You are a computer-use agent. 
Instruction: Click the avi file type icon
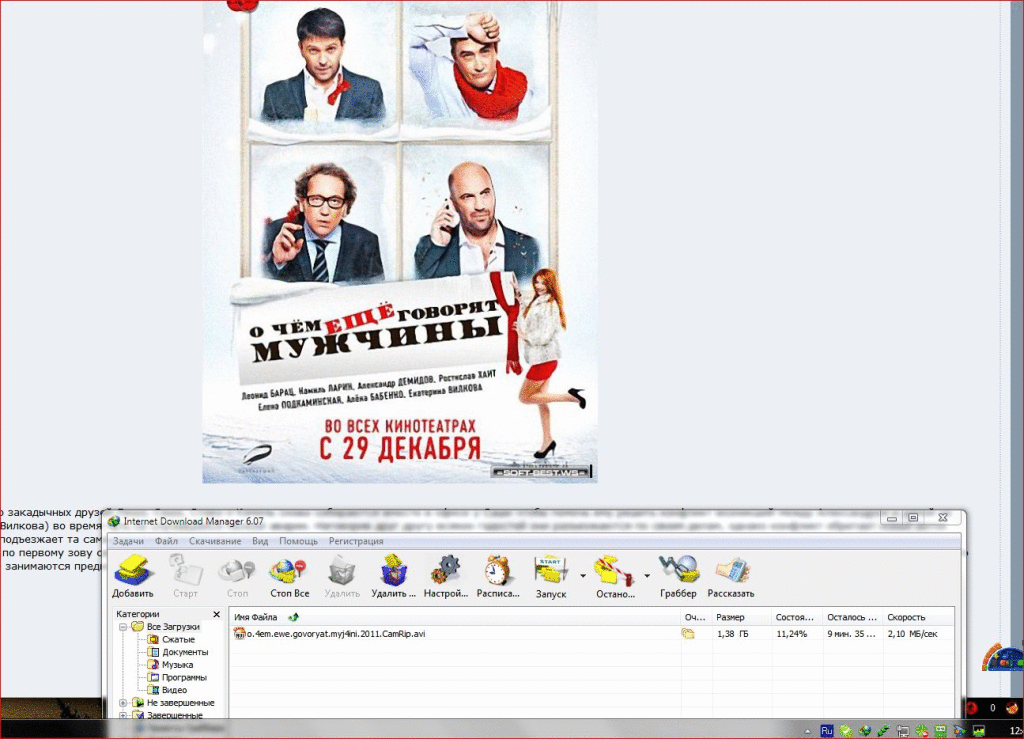(240, 633)
